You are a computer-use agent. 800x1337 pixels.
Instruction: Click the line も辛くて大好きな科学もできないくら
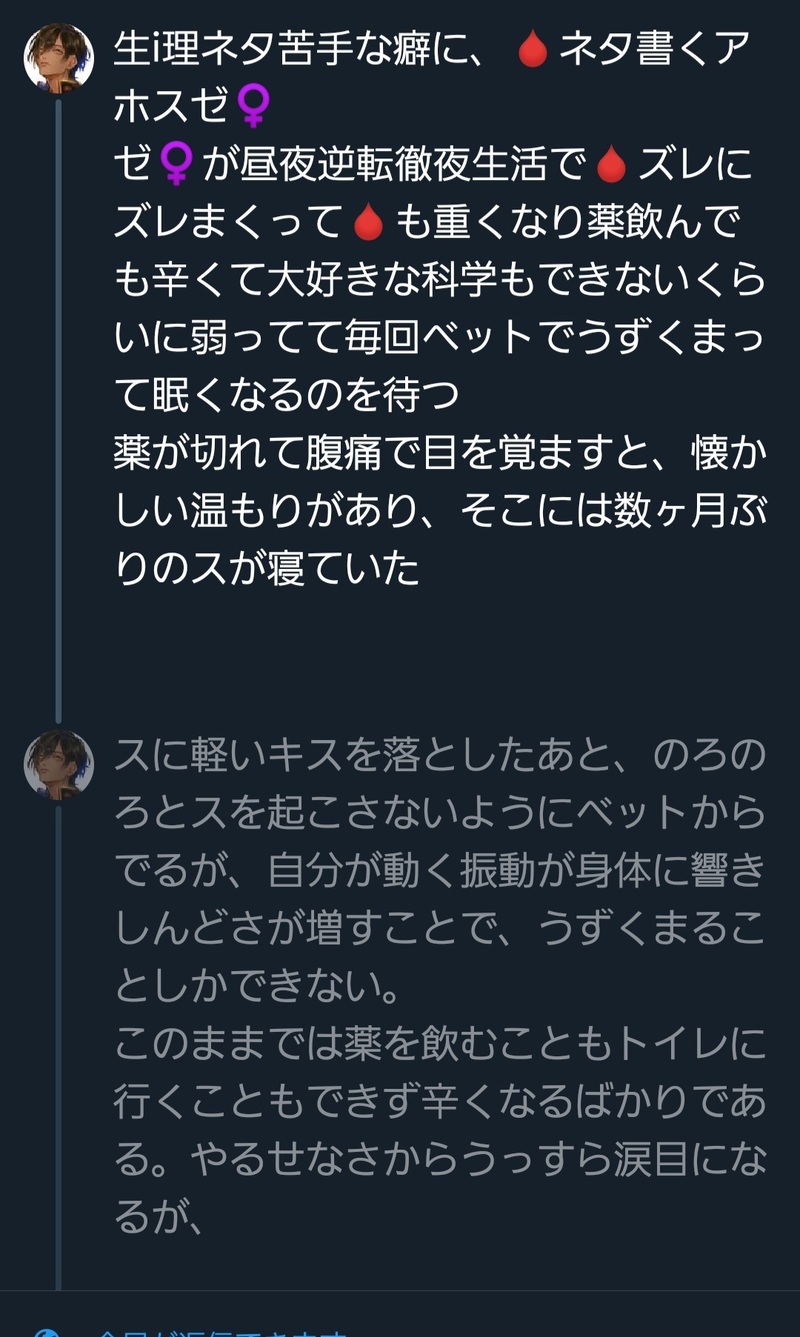pyautogui.click(x=440, y=282)
